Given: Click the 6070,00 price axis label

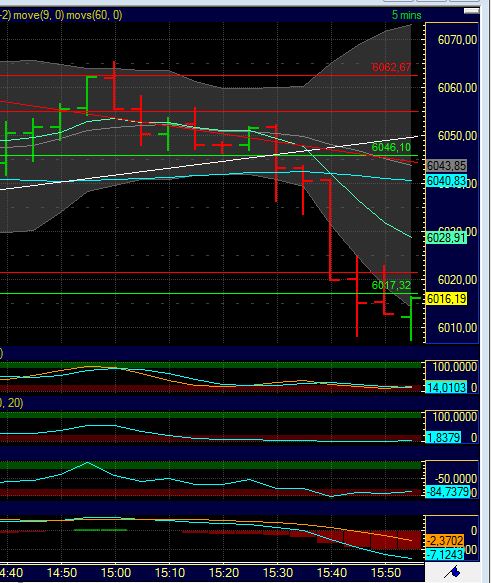Looking at the screenshot, I should click(x=457, y=40).
